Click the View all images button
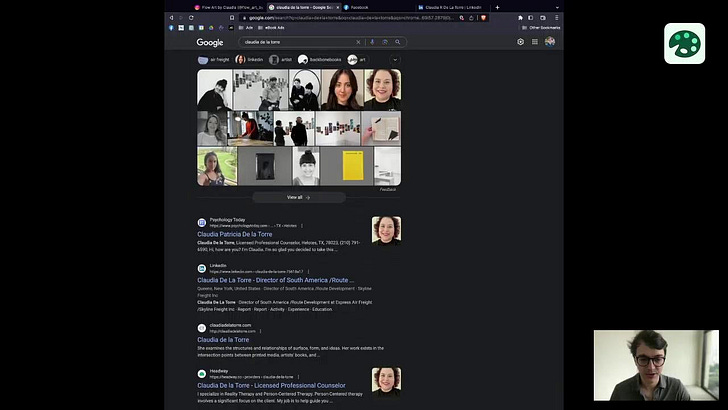Viewport: 728px width, 410px height. click(299, 197)
